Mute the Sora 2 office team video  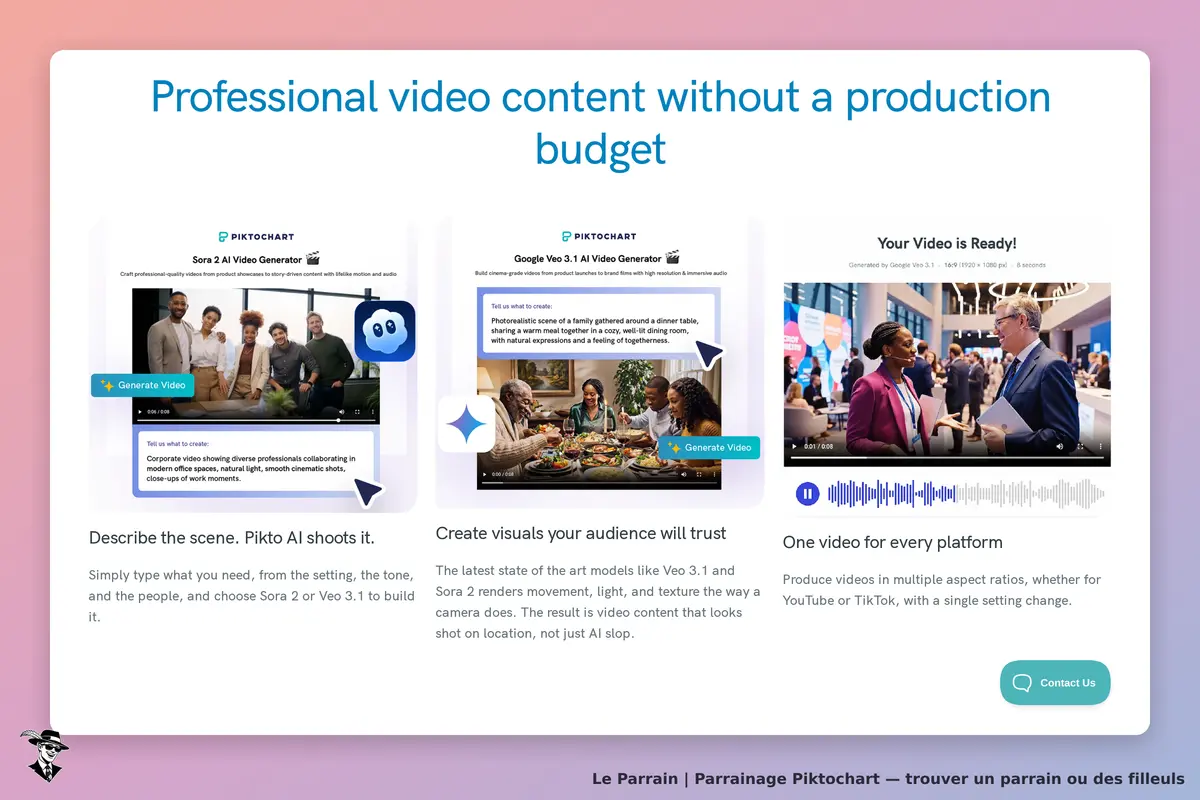pos(341,412)
